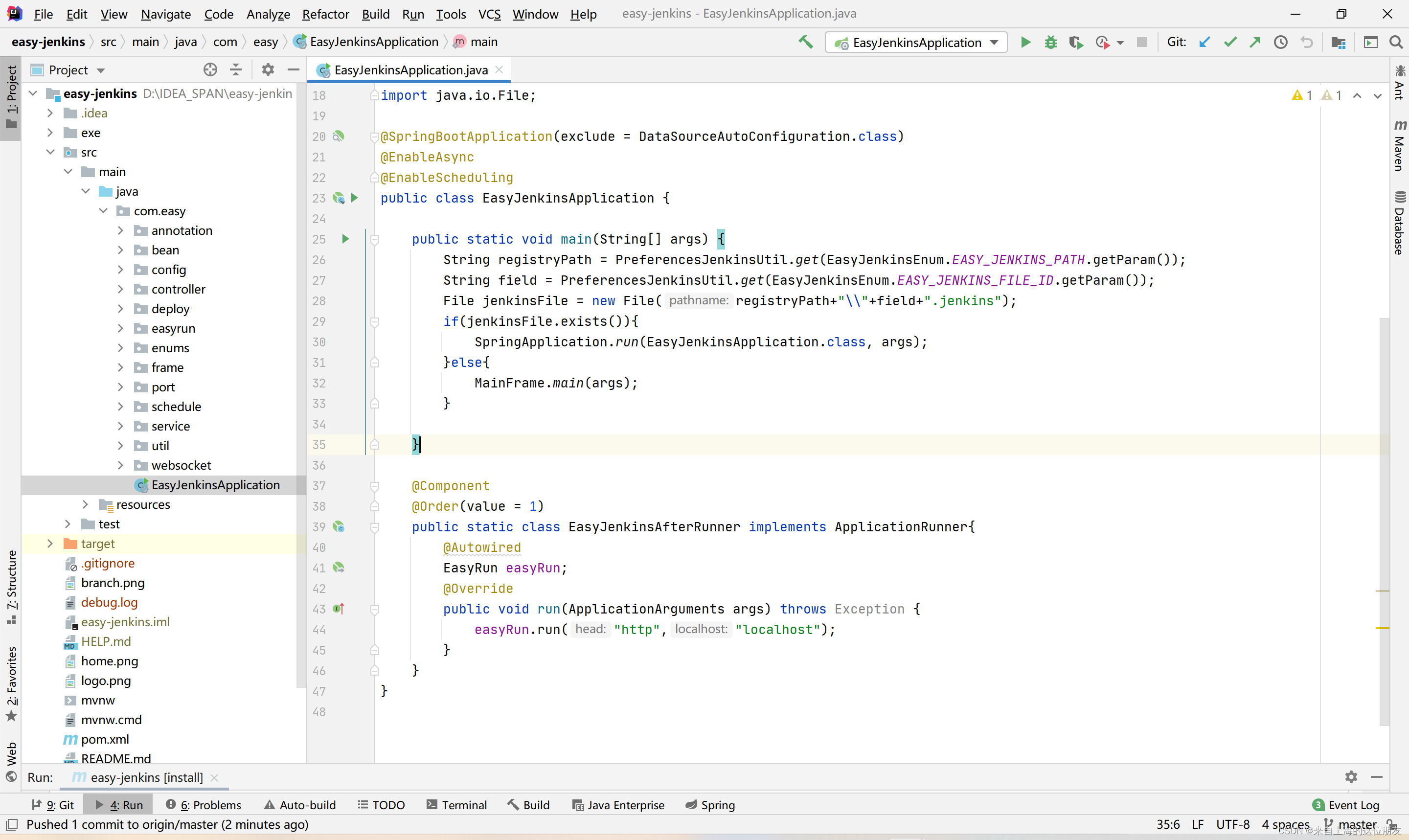
Task: Open the Analyze menu
Action: tap(268, 13)
